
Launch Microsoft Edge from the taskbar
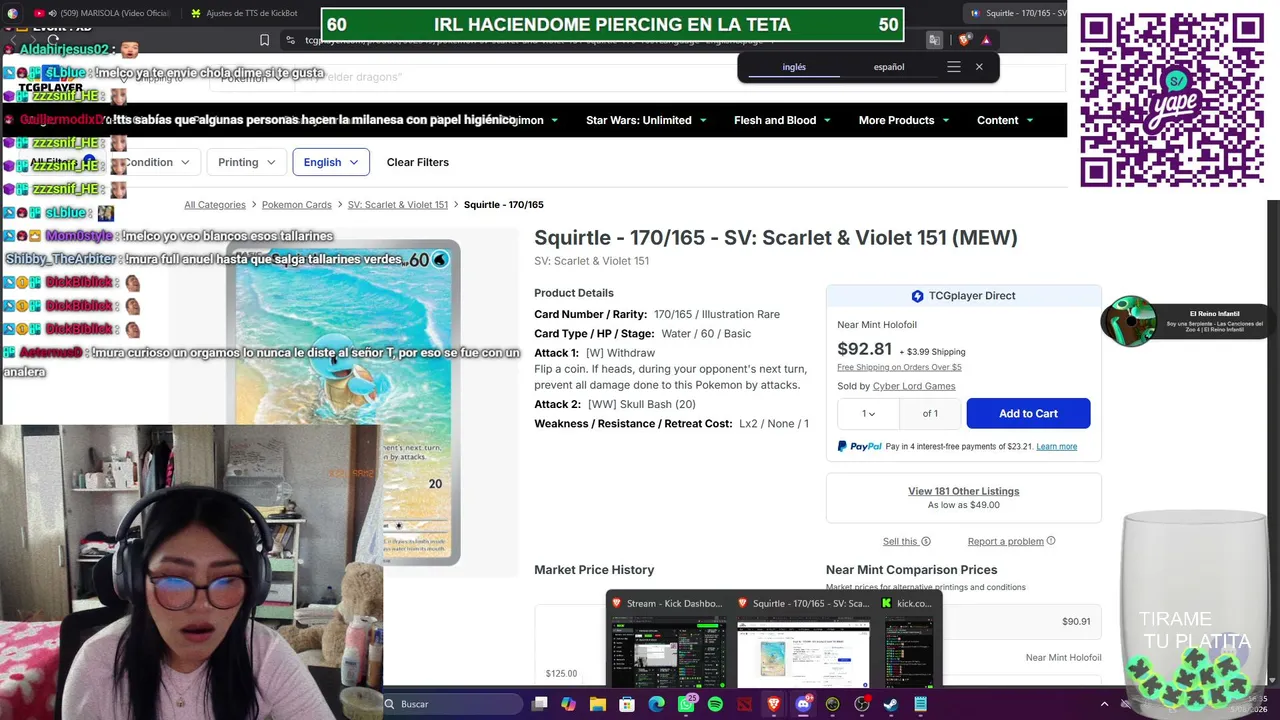657,704
